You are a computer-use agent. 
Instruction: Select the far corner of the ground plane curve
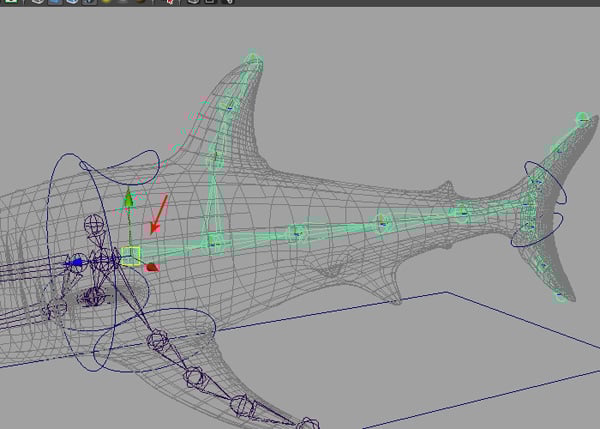(x=446, y=292)
